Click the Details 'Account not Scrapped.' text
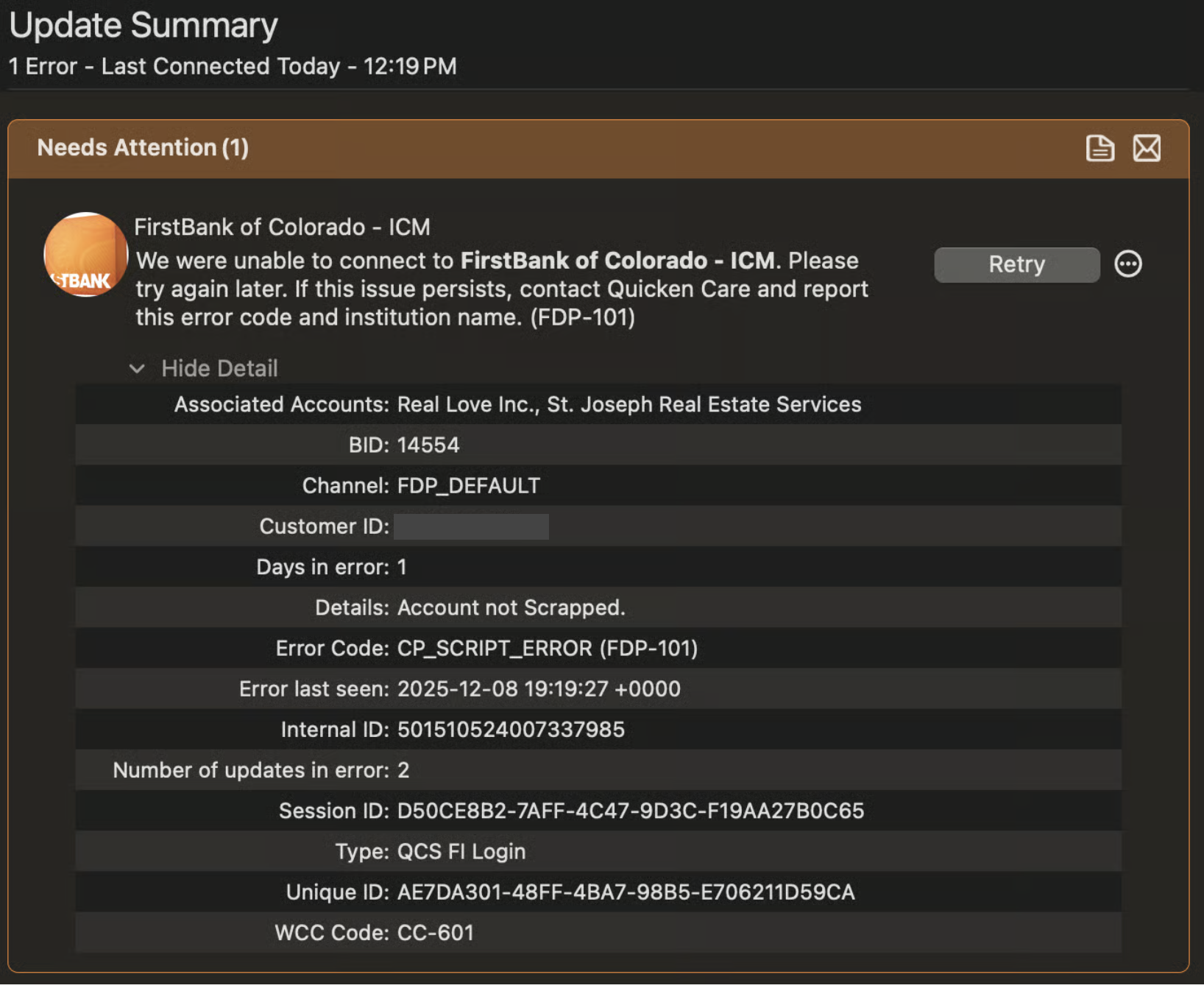1204x991 pixels. [511, 607]
